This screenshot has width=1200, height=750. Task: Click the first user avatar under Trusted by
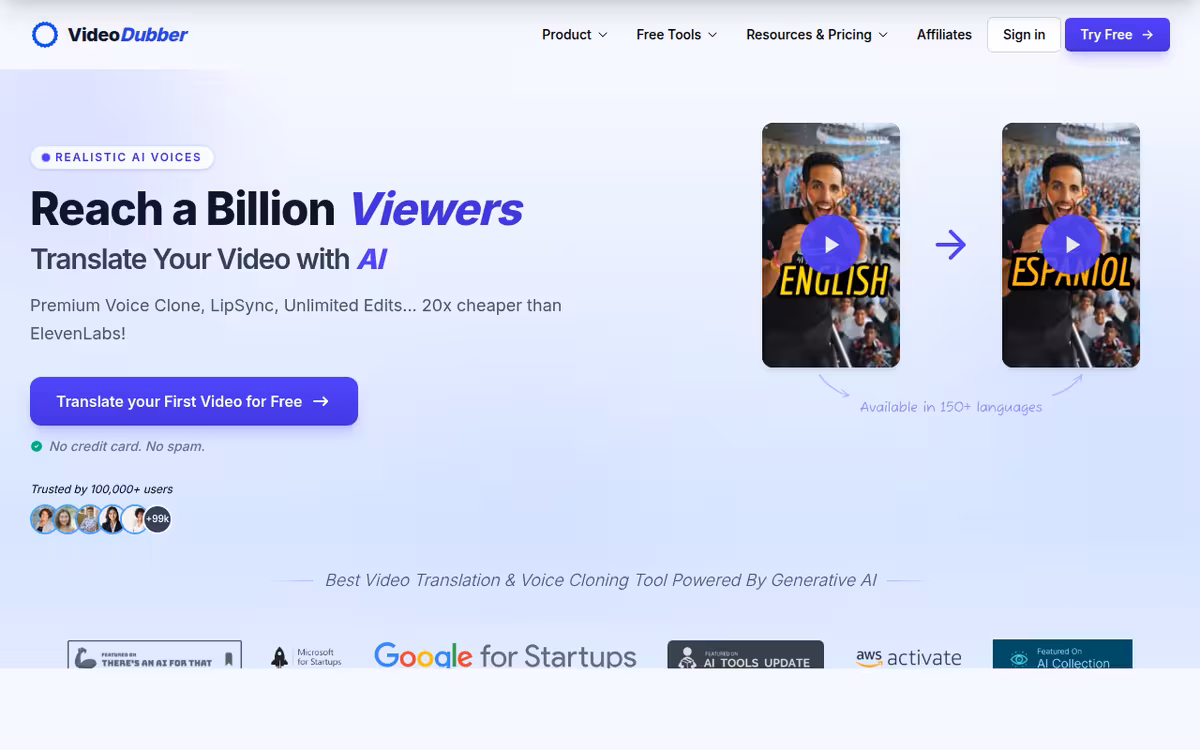pyautogui.click(x=44, y=519)
